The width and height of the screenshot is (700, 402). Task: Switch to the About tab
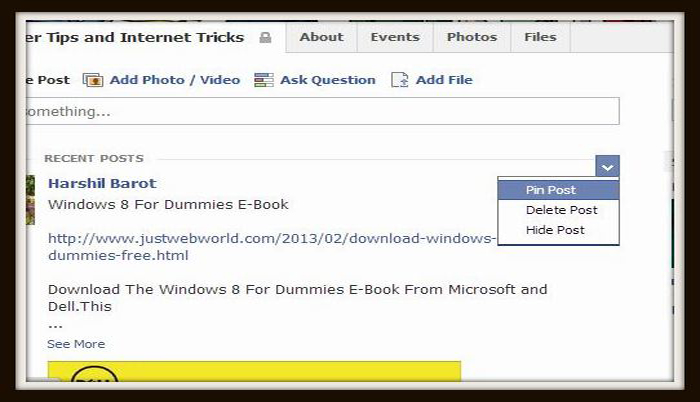(x=321, y=37)
